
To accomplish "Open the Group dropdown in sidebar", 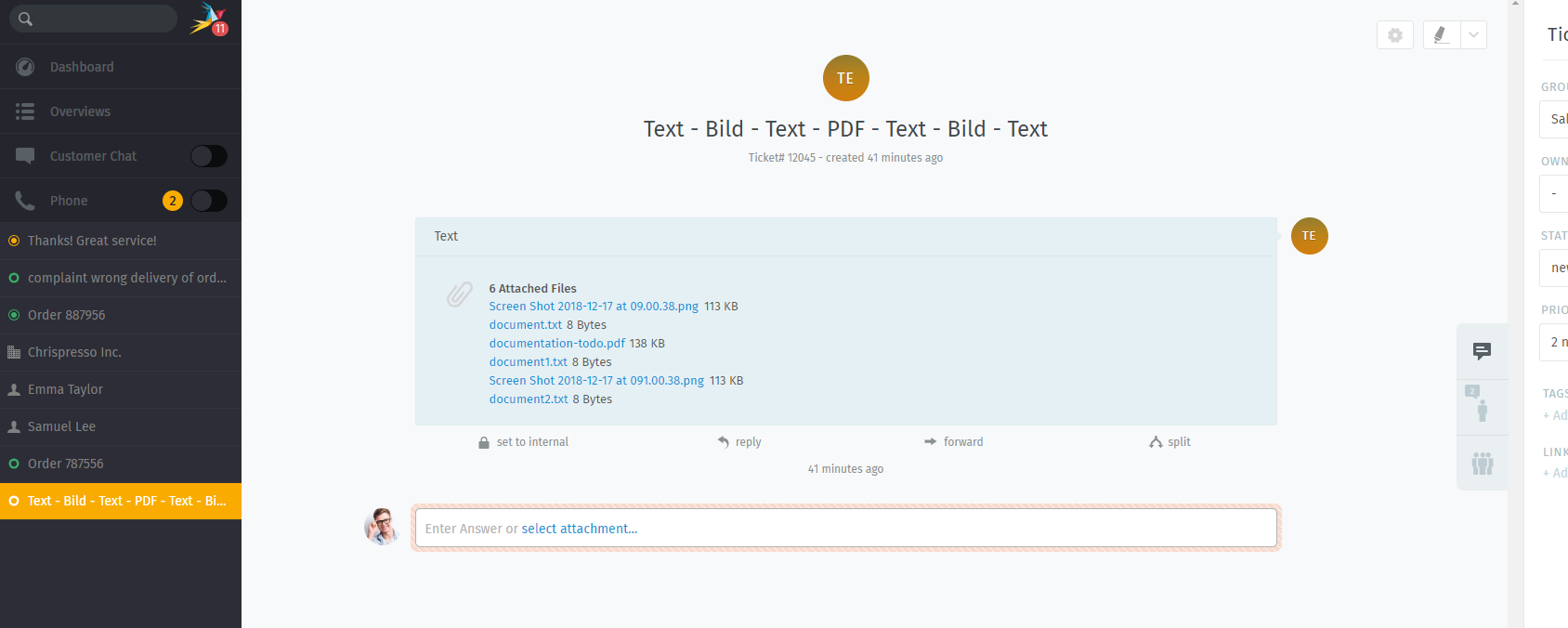I will 1554,119.
